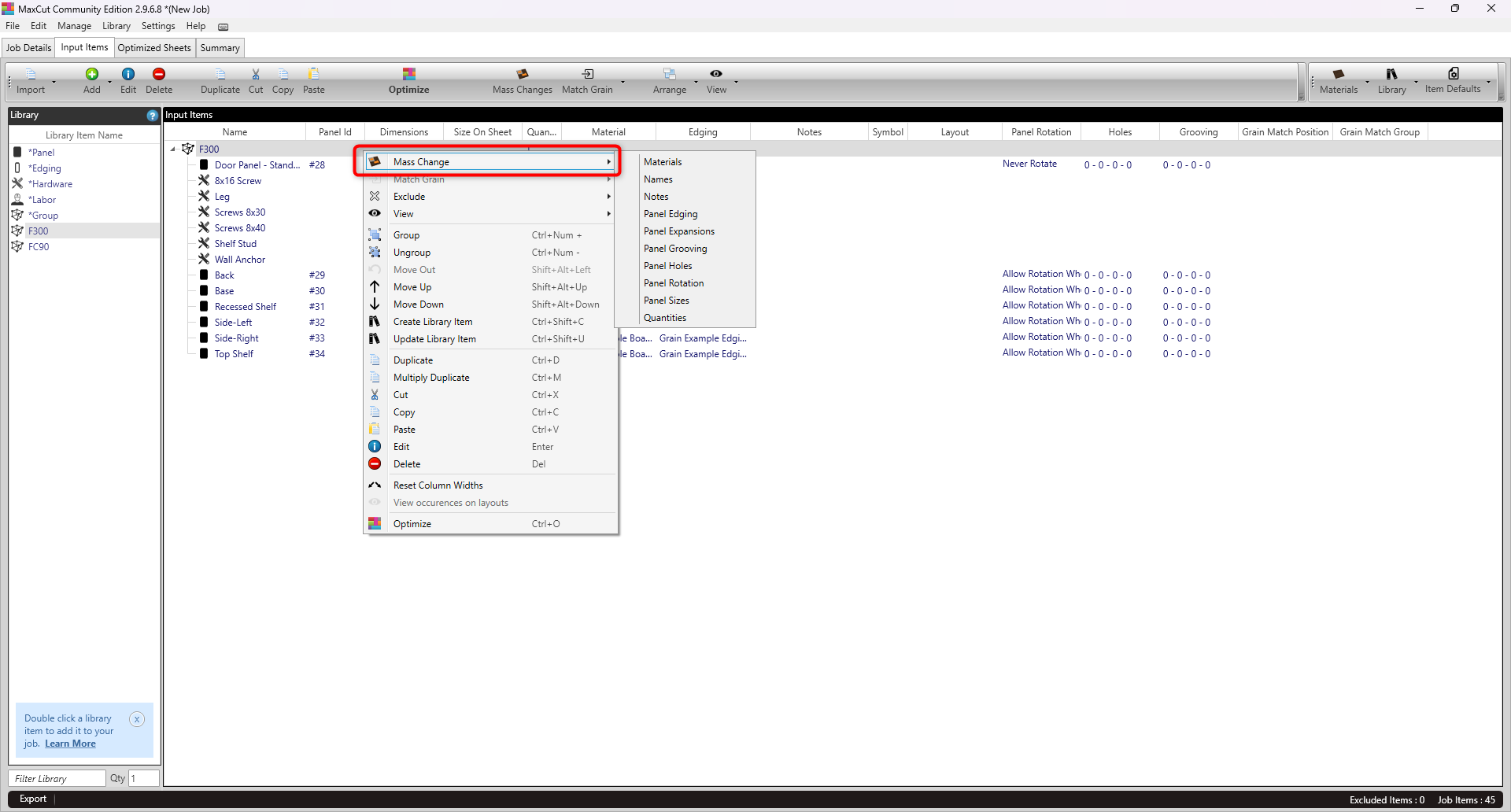Open the Manage menu
This screenshot has width=1511, height=812.
click(x=74, y=26)
